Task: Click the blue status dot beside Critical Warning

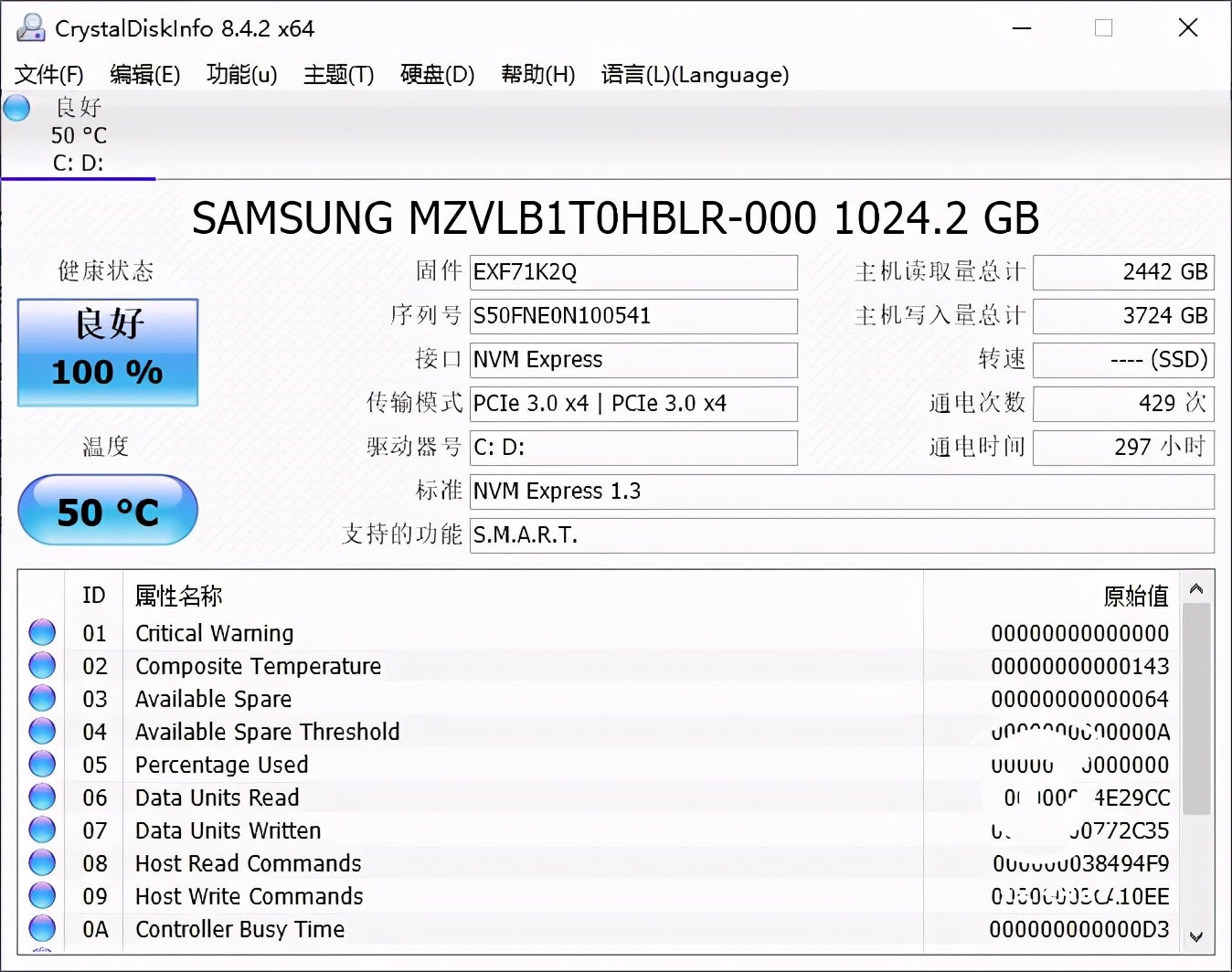Action: point(42,631)
